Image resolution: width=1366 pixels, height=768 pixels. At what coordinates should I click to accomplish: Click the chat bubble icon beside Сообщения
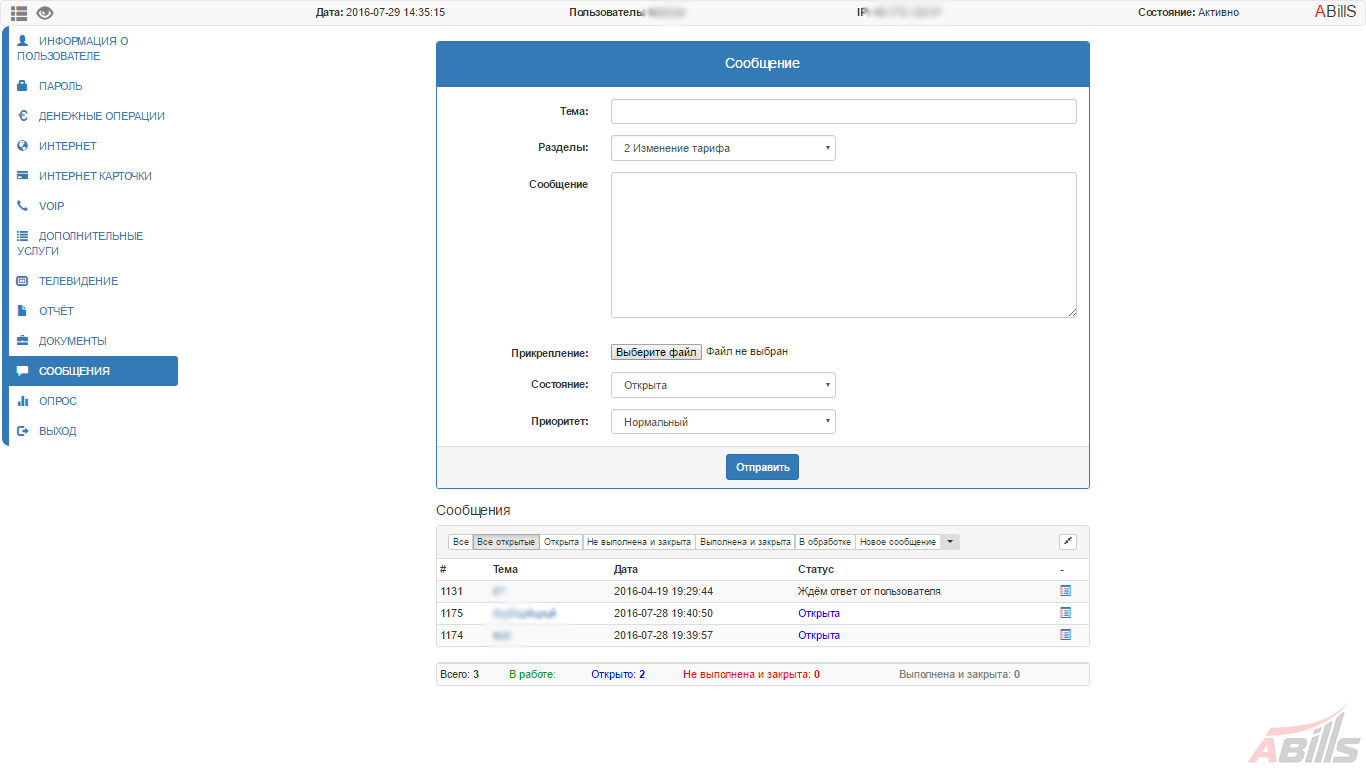click(23, 371)
